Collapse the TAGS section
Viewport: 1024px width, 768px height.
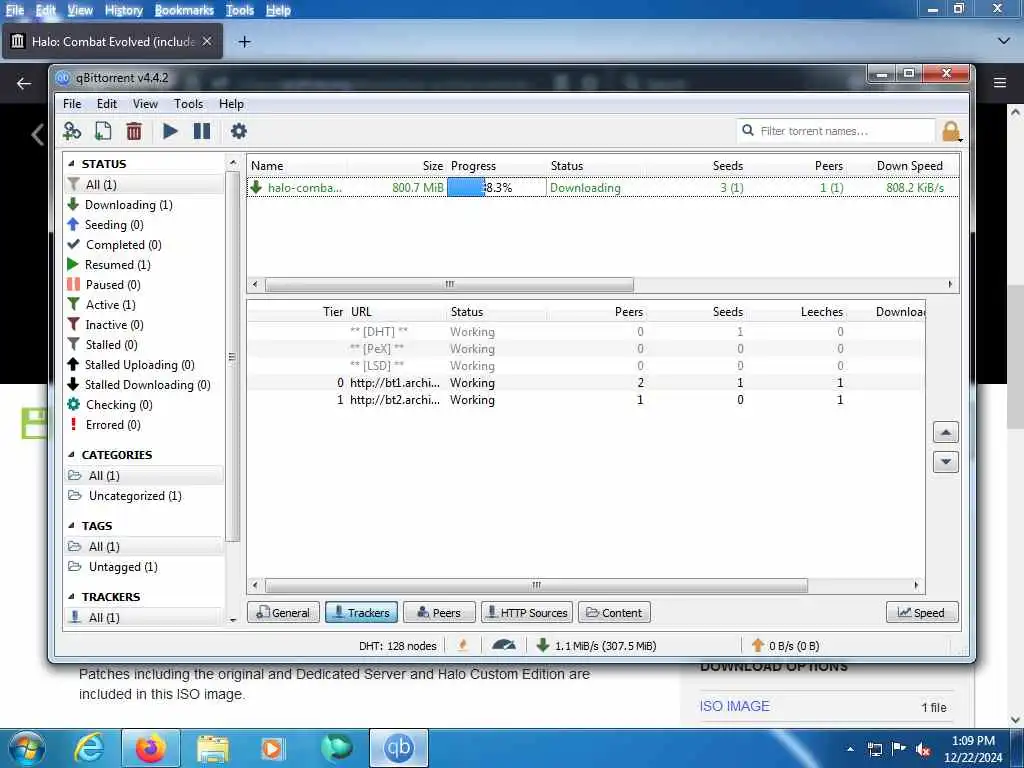click(x=71, y=526)
